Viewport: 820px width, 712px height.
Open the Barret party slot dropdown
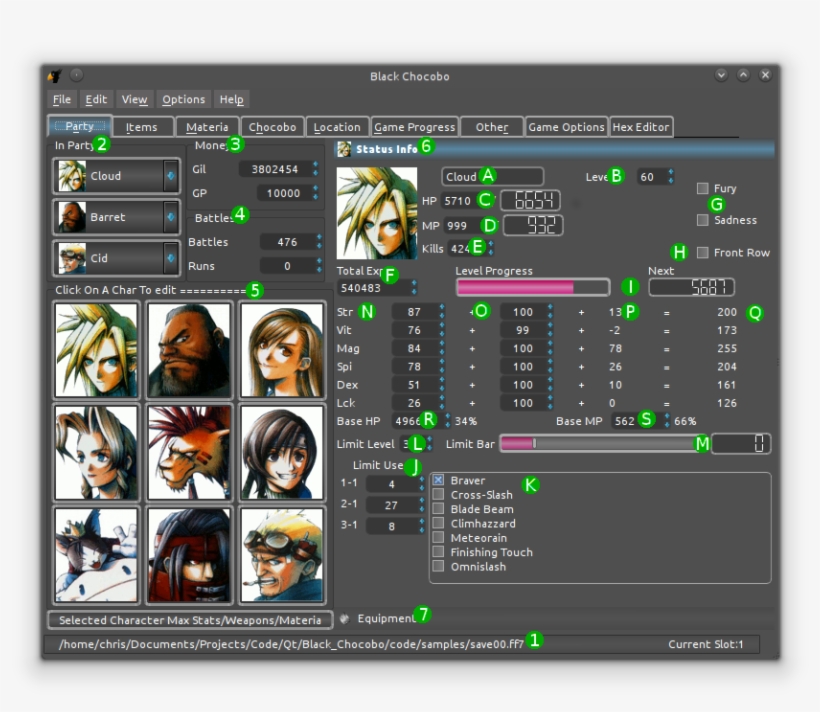tap(170, 217)
